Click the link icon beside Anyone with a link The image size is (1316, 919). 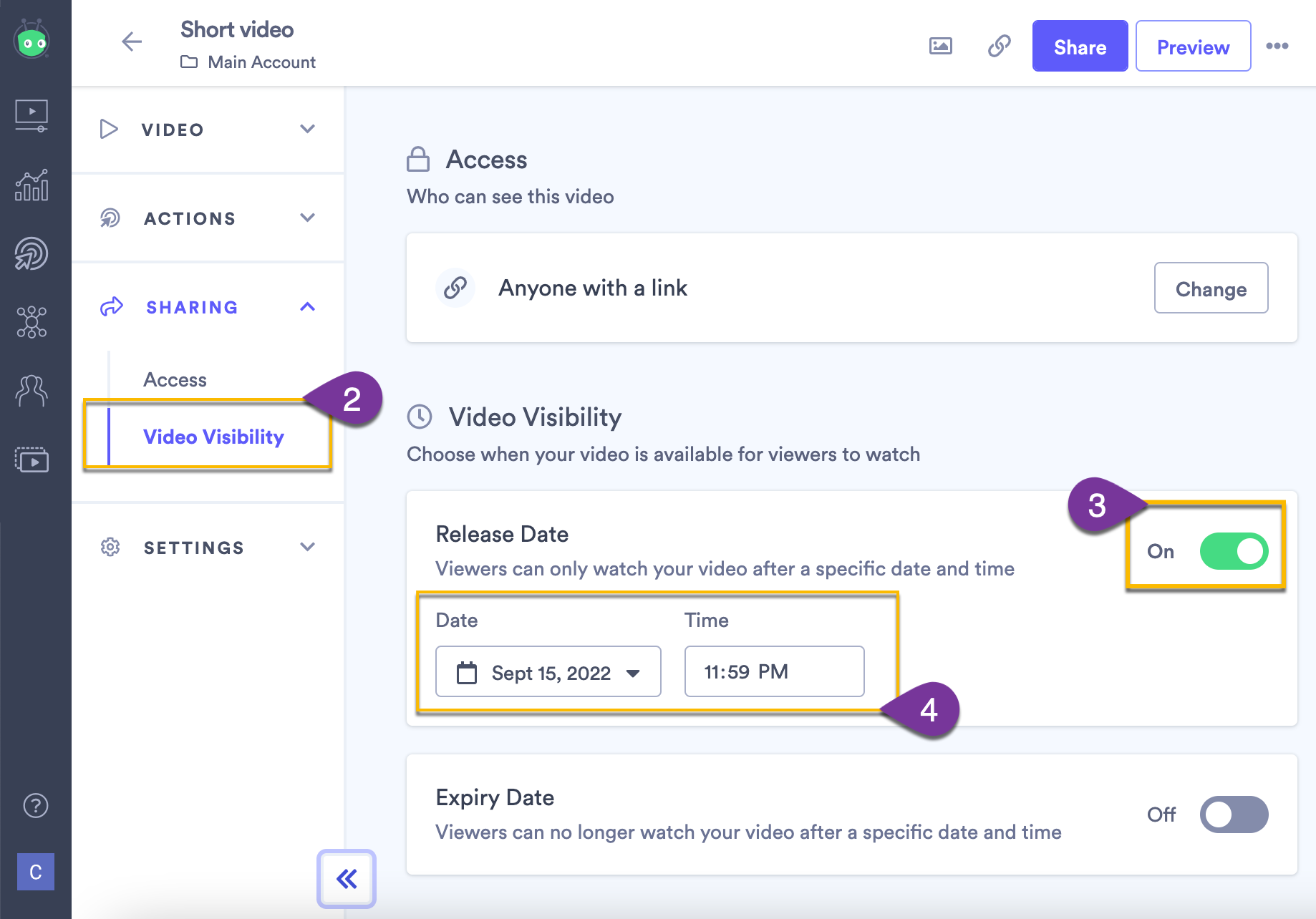click(455, 288)
